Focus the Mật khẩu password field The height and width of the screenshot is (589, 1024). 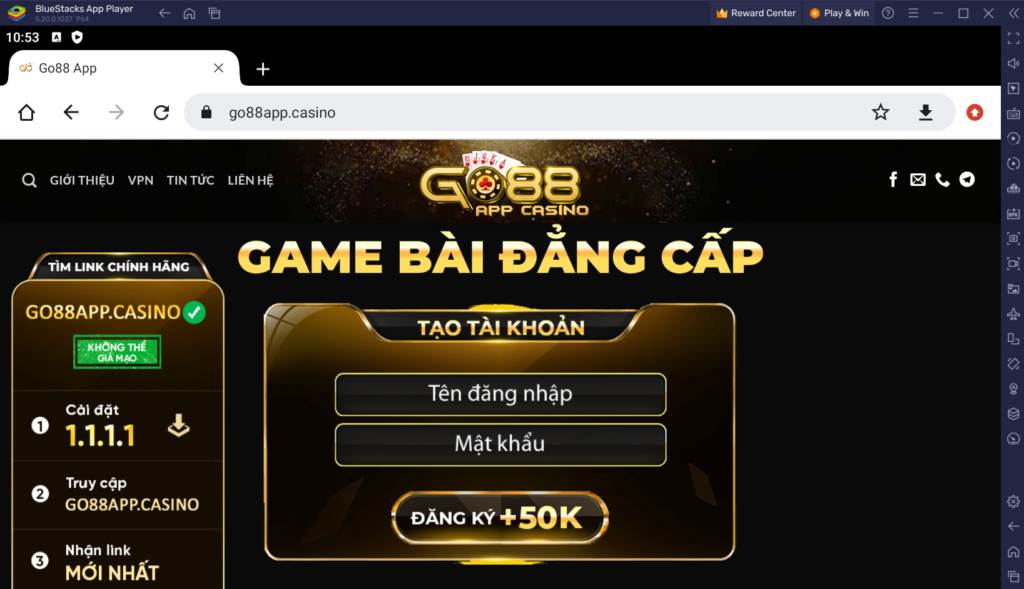tap(500, 444)
